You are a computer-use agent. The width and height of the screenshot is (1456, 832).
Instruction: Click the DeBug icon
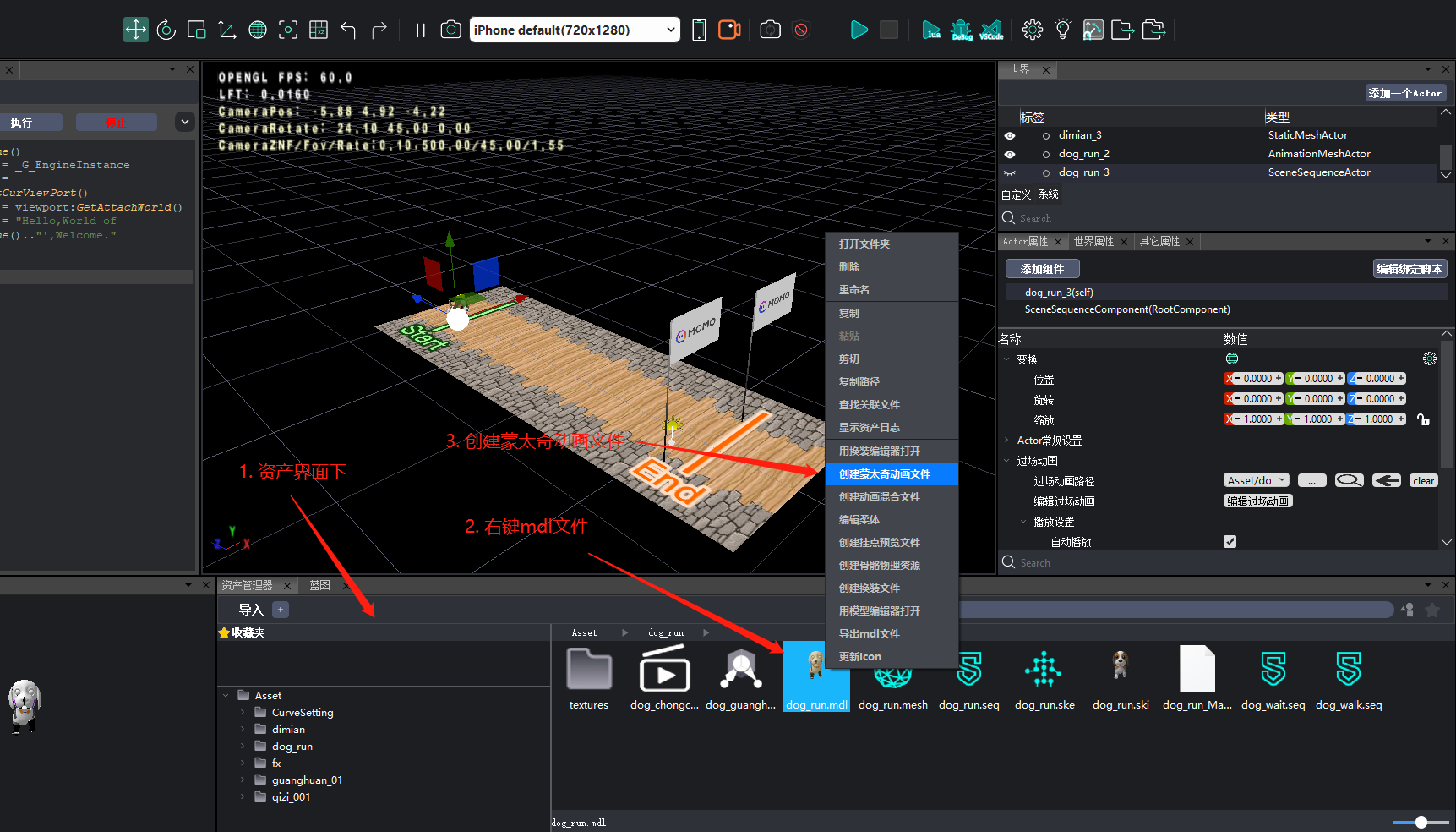962,30
